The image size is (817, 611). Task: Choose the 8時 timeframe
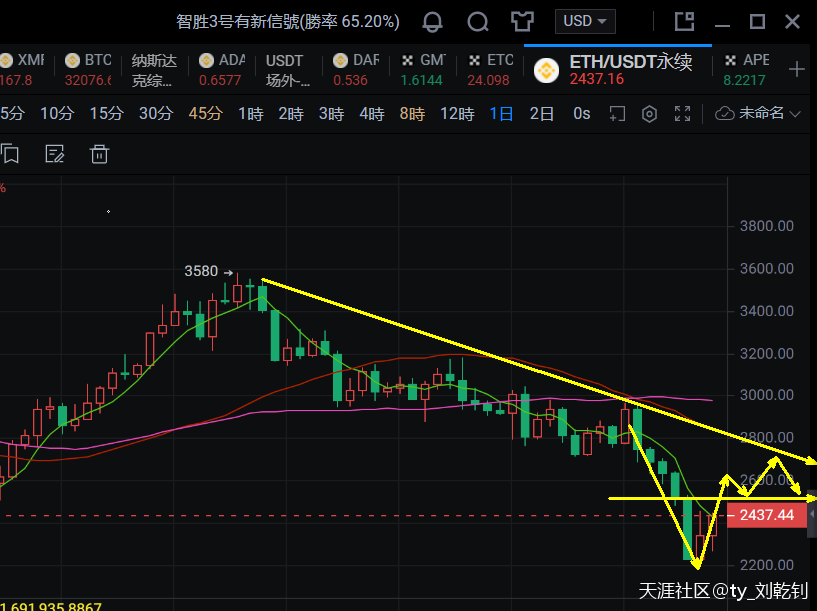[412, 114]
